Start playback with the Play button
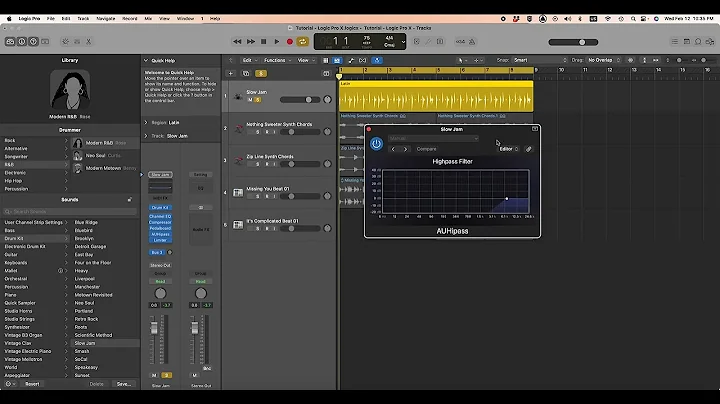 point(276,42)
